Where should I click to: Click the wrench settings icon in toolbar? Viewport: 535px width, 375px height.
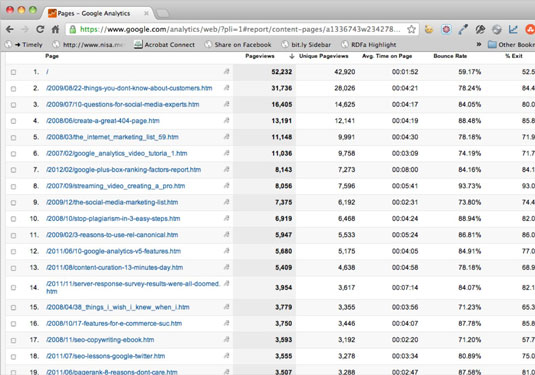click(x=480, y=30)
